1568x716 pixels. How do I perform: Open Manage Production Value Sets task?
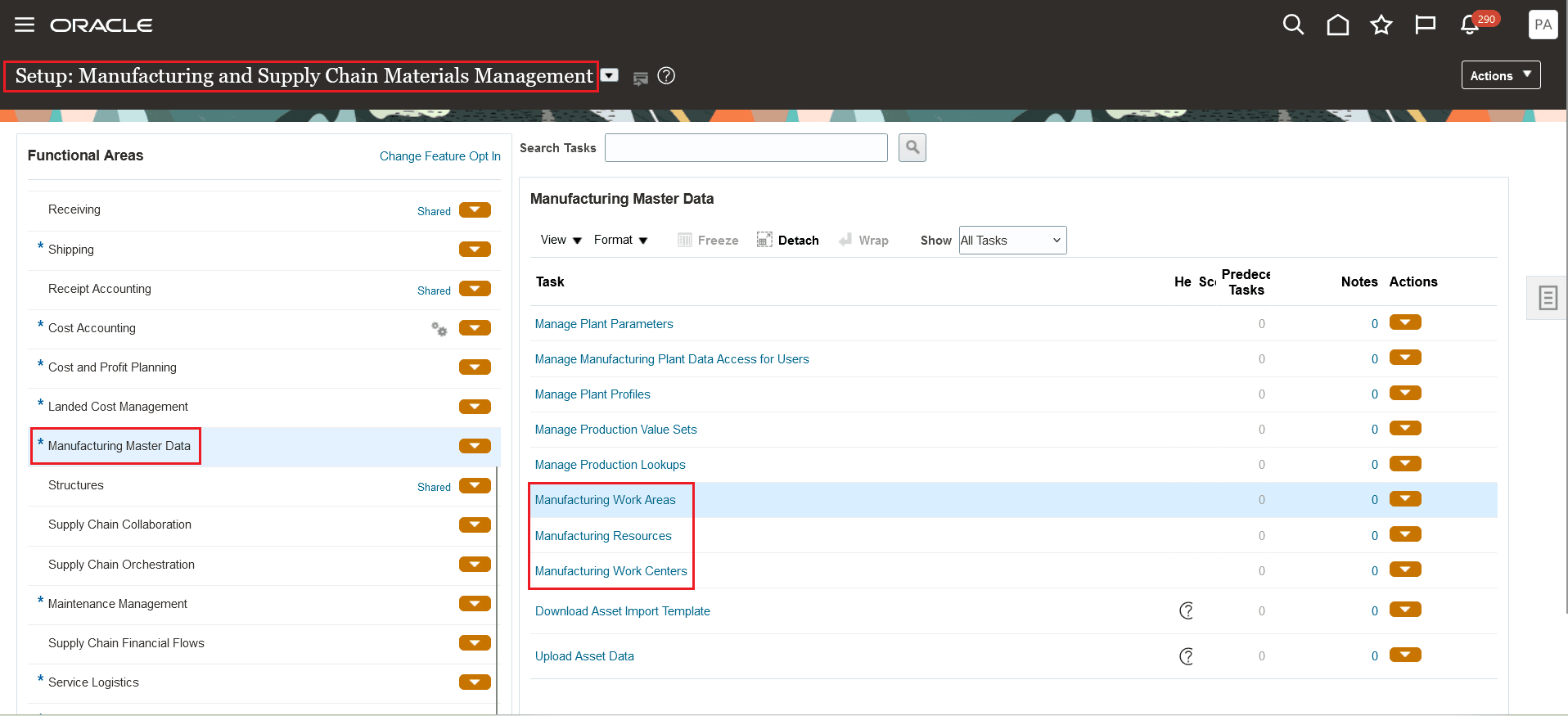click(616, 430)
